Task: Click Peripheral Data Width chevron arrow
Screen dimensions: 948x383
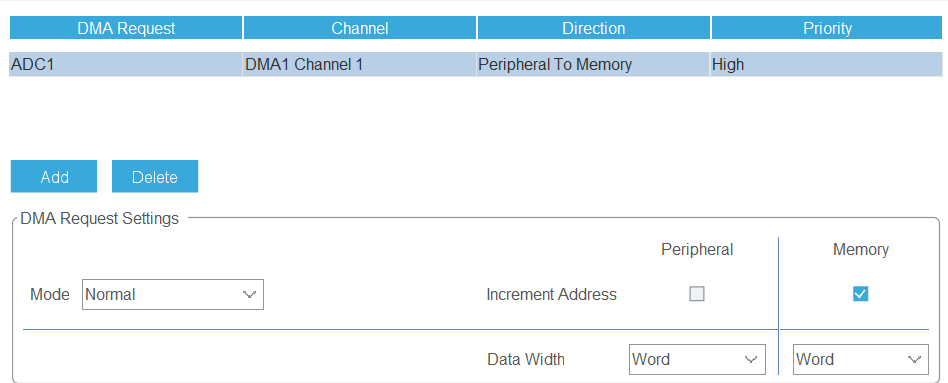Action: pos(751,359)
